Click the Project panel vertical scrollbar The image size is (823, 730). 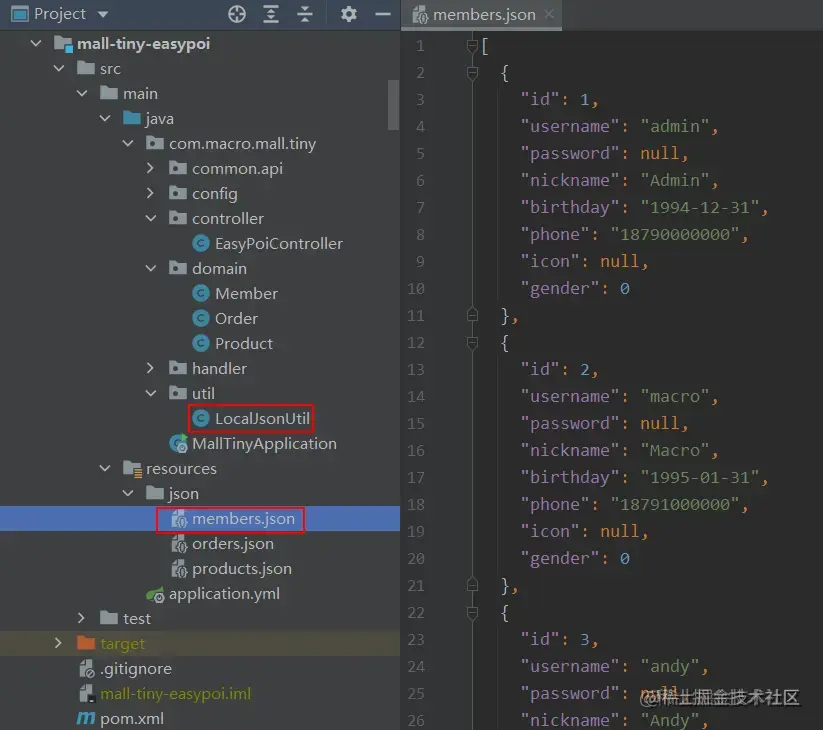pyautogui.click(x=393, y=104)
